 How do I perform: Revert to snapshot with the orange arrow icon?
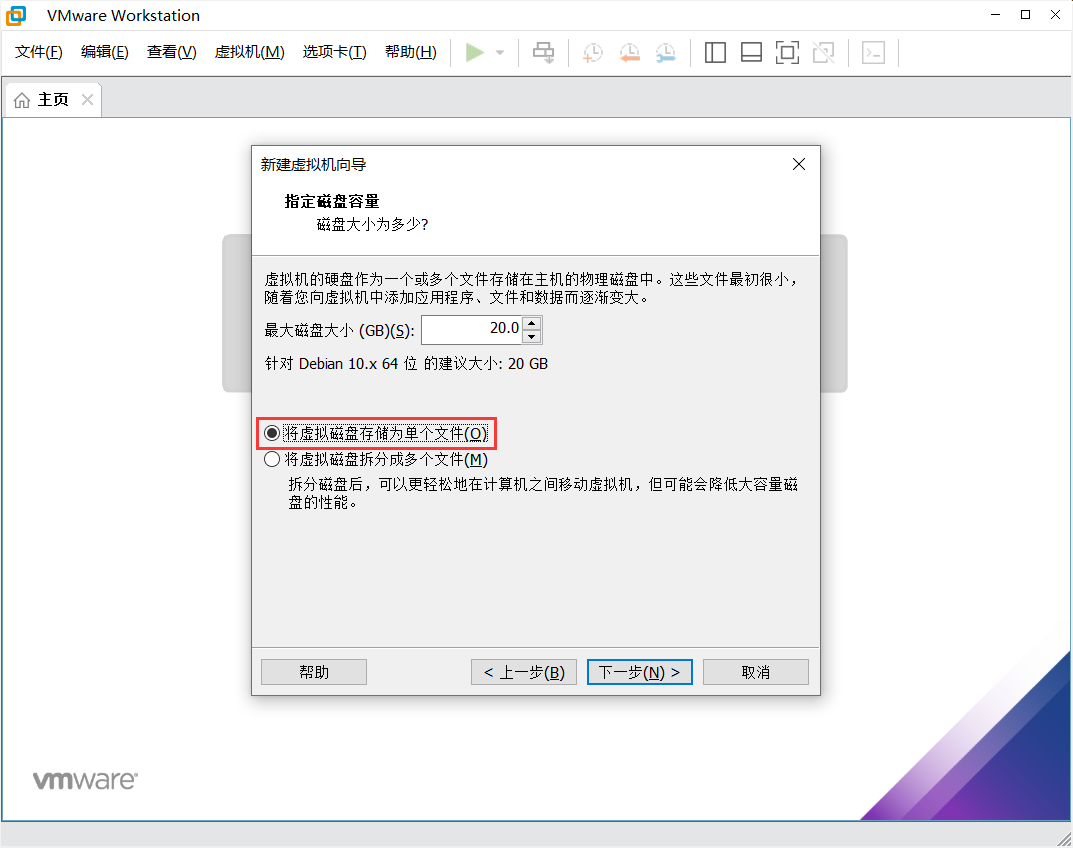(x=629, y=52)
